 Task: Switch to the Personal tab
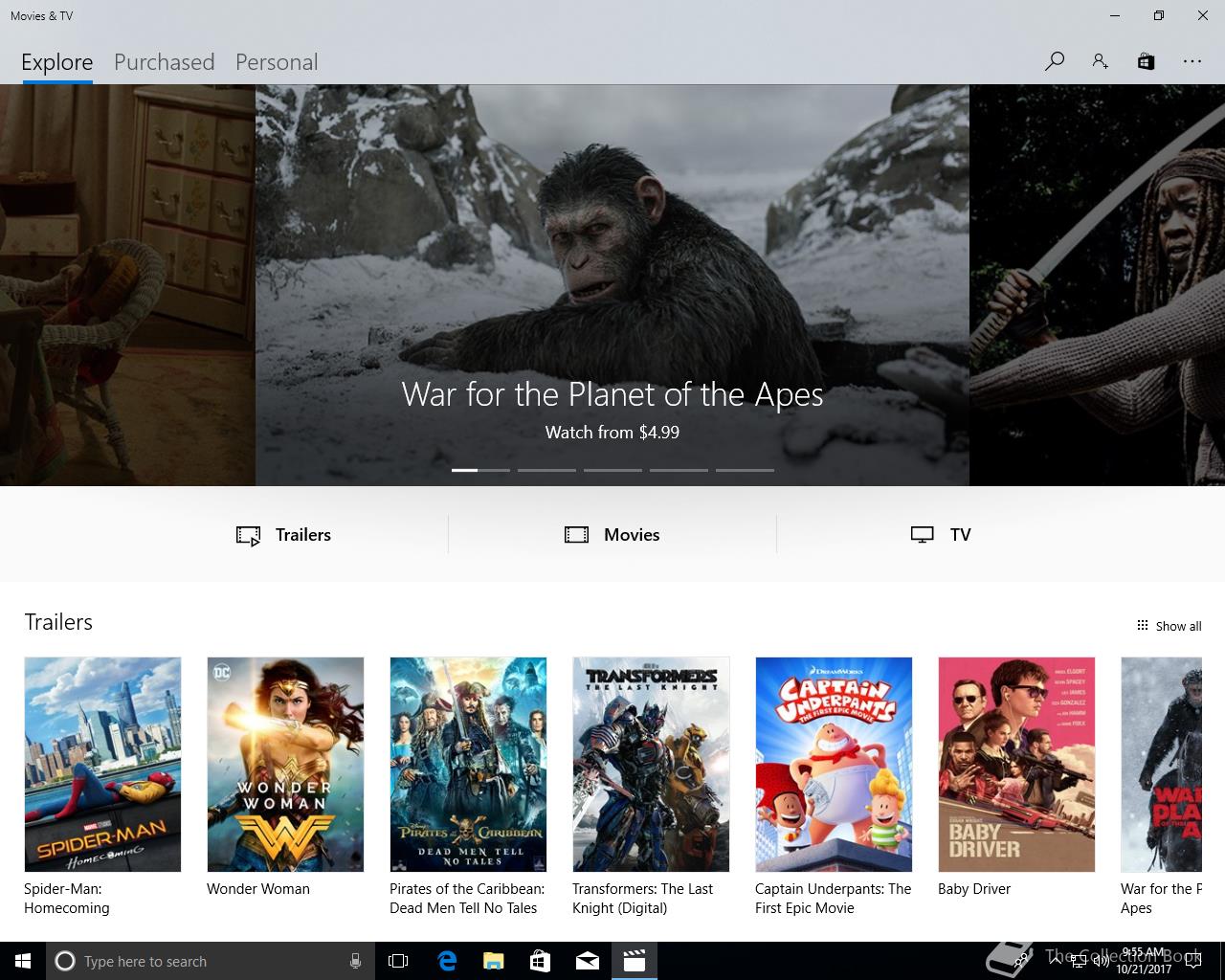[x=277, y=62]
